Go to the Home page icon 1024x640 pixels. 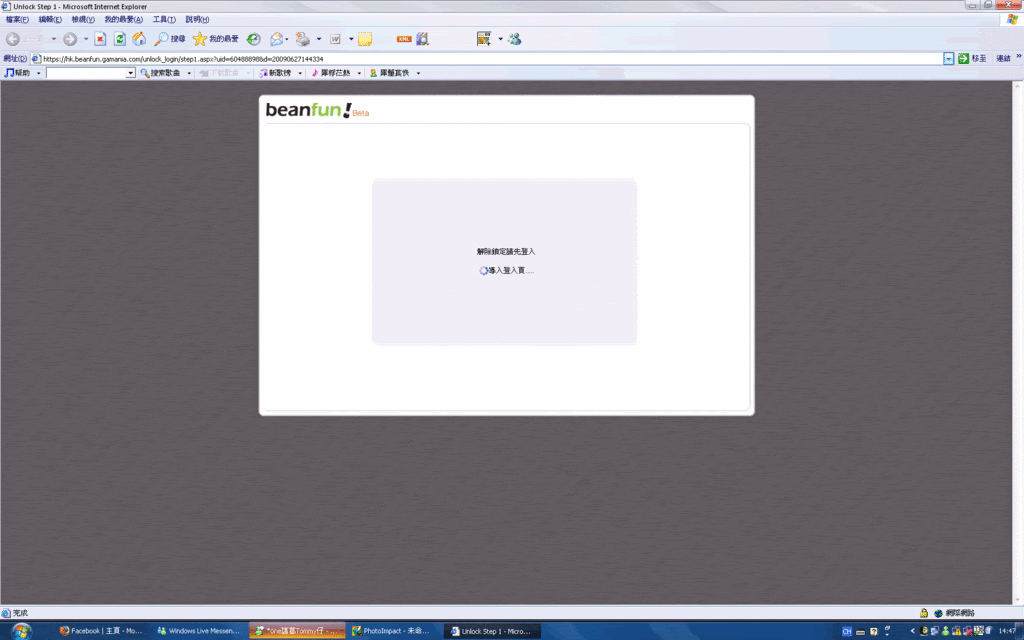139,39
